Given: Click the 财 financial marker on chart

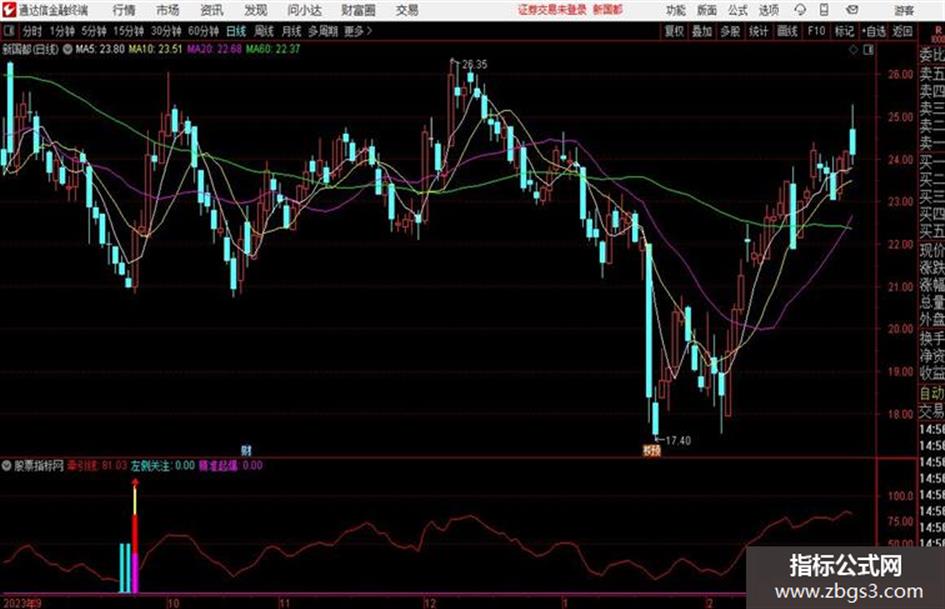Looking at the screenshot, I should (x=246, y=450).
